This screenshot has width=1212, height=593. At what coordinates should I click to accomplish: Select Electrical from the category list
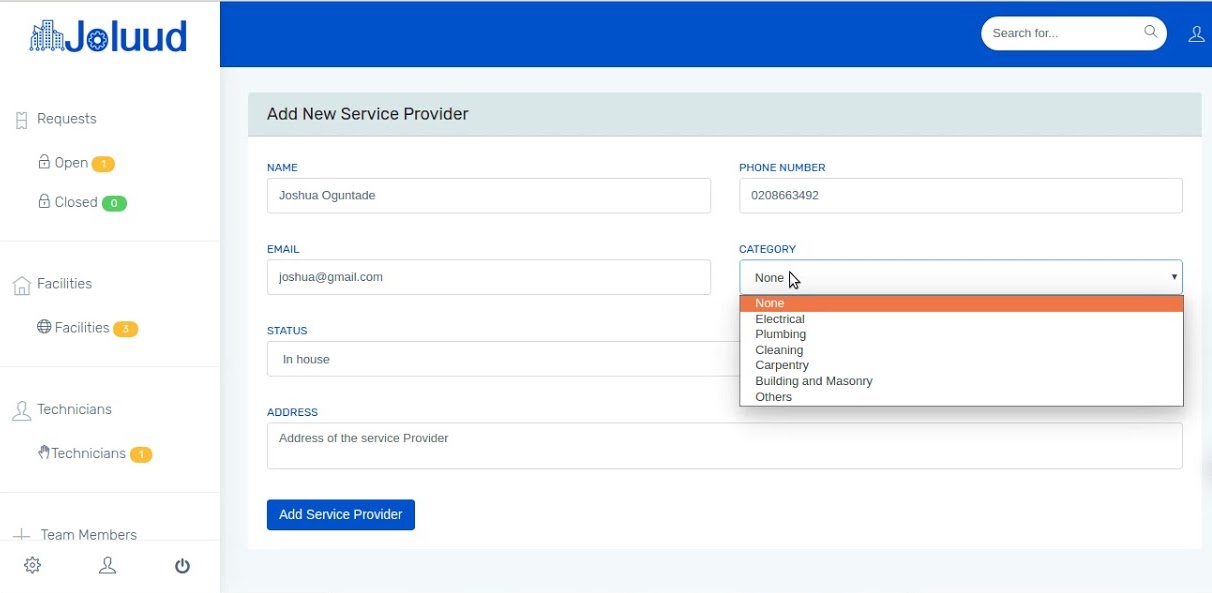(x=780, y=319)
